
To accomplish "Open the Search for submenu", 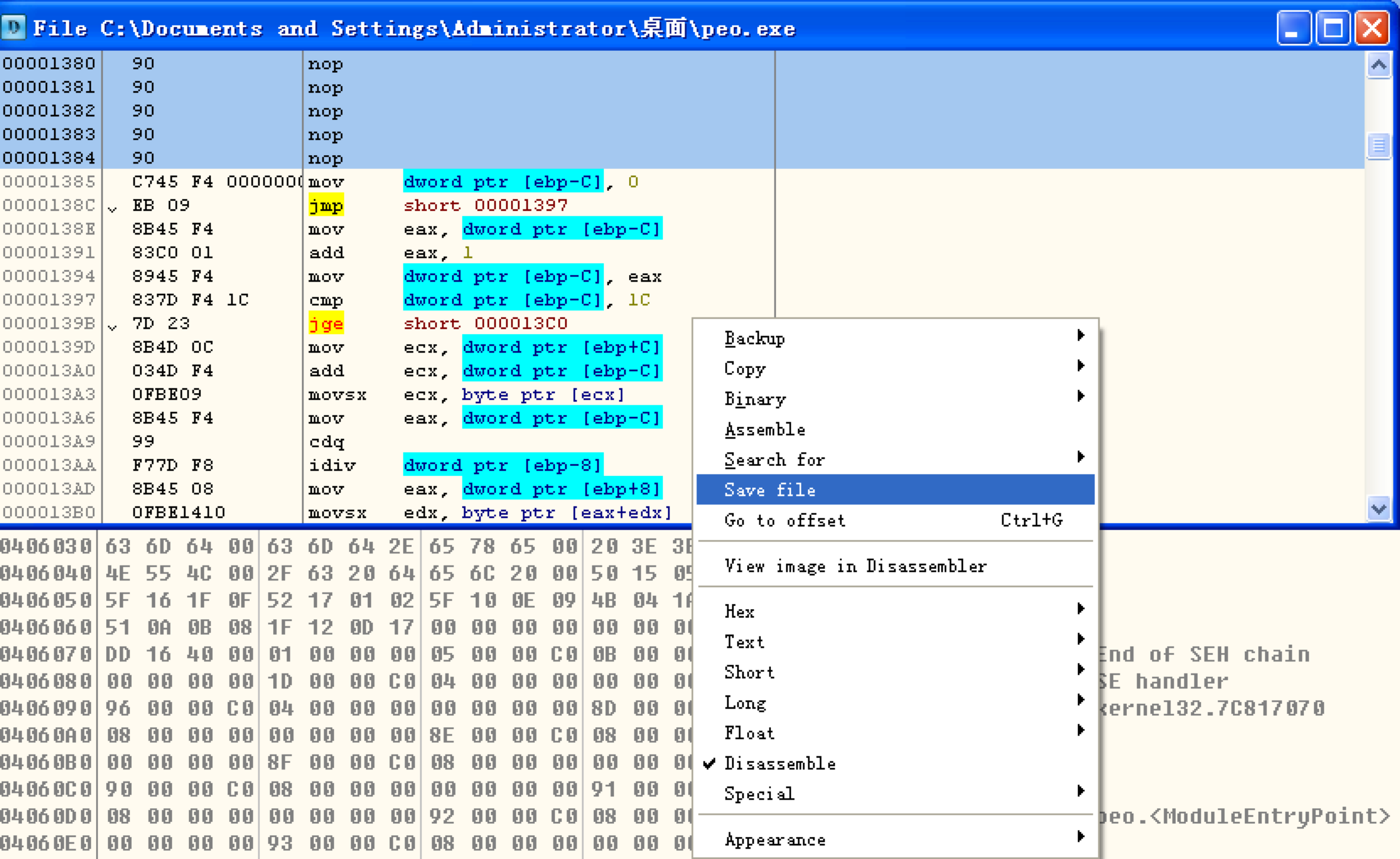I will 774,459.
